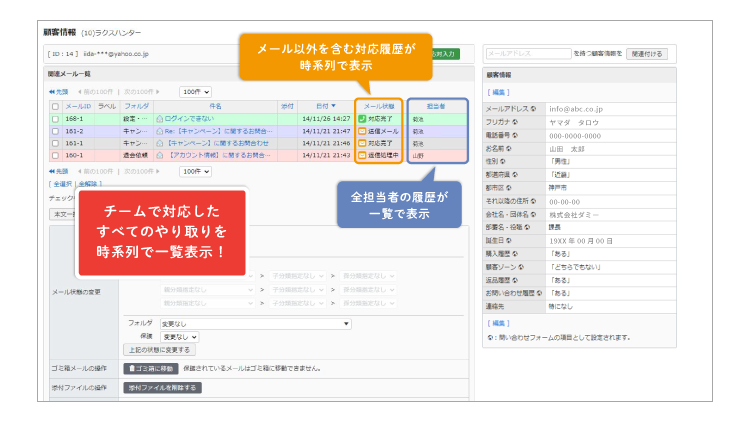Screen dimensions: 750x422
Task: Click form icon beside お問い合わせ履歴 label
Action: coord(540,293)
